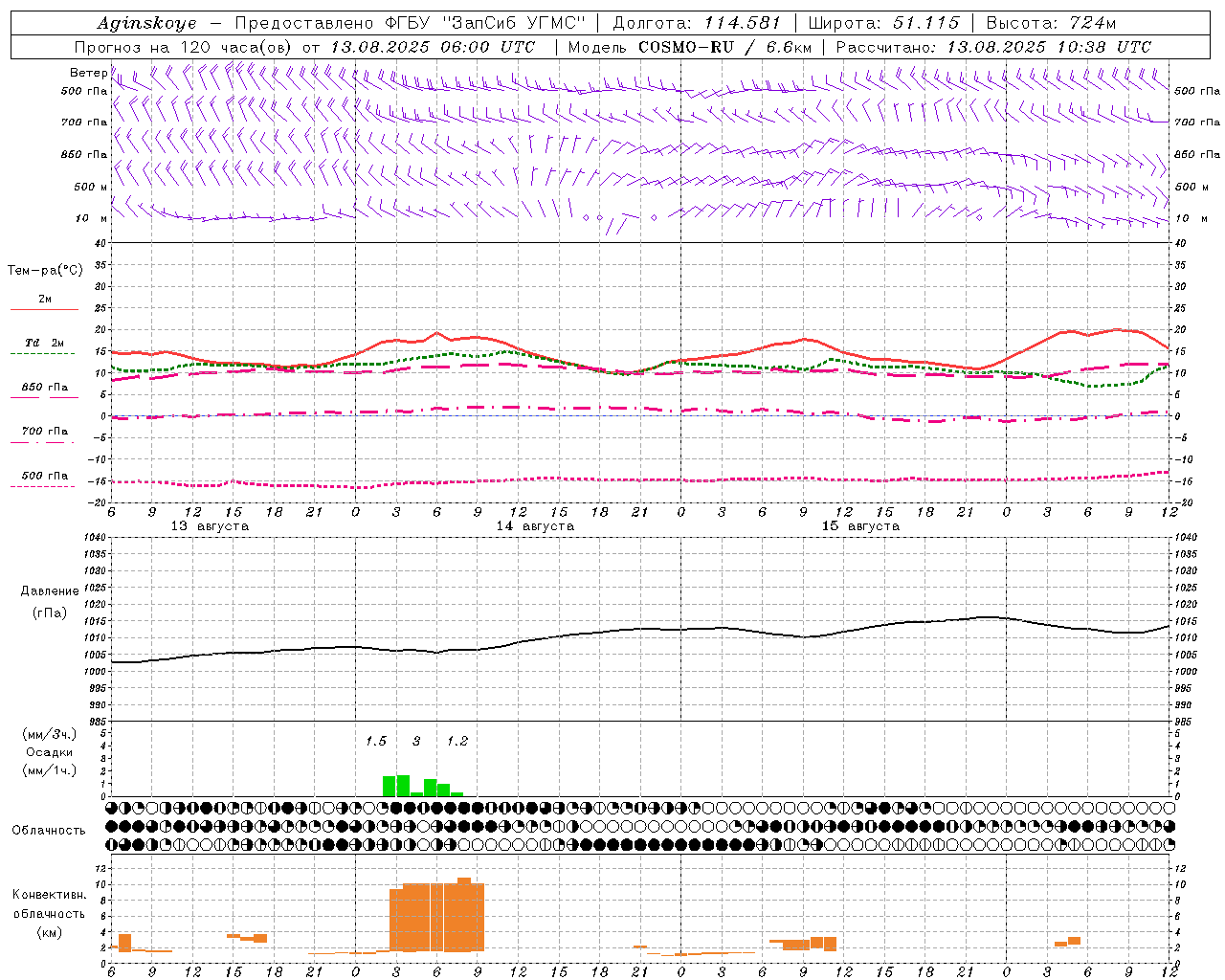Image resolution: width=1225 pixels, height=980 pixels.
Task: Click the tallest green precipitation bar
Action: tap(403, 786)
